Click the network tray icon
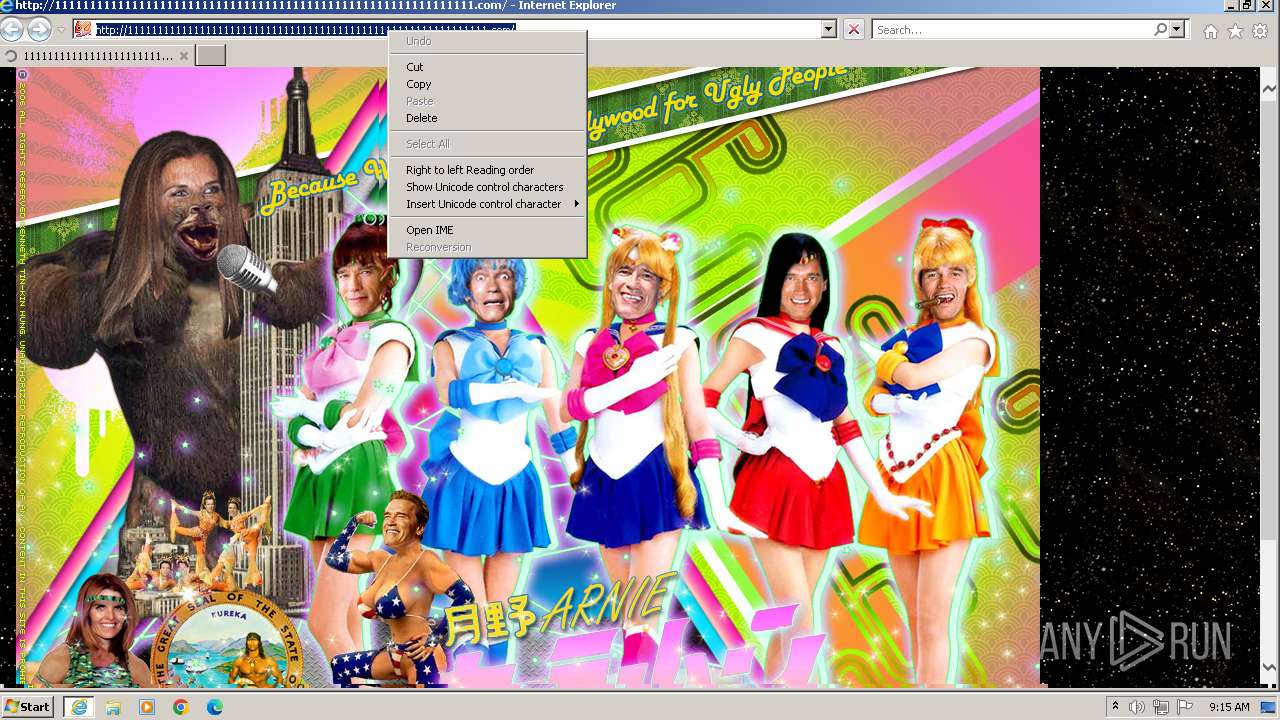 click(x=1161, y=707)
